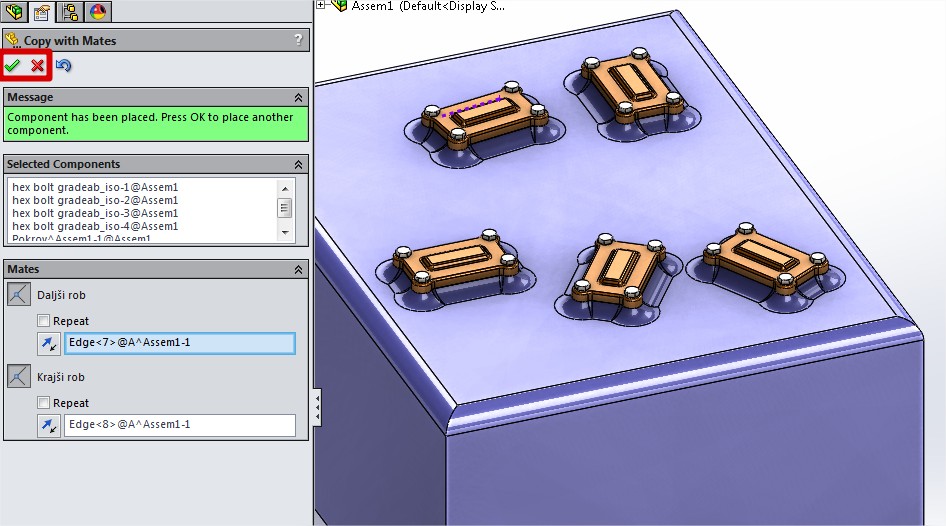946x526 pixels.
Task: Click the blue Undo arrow icon
Action: coord(64,65)
